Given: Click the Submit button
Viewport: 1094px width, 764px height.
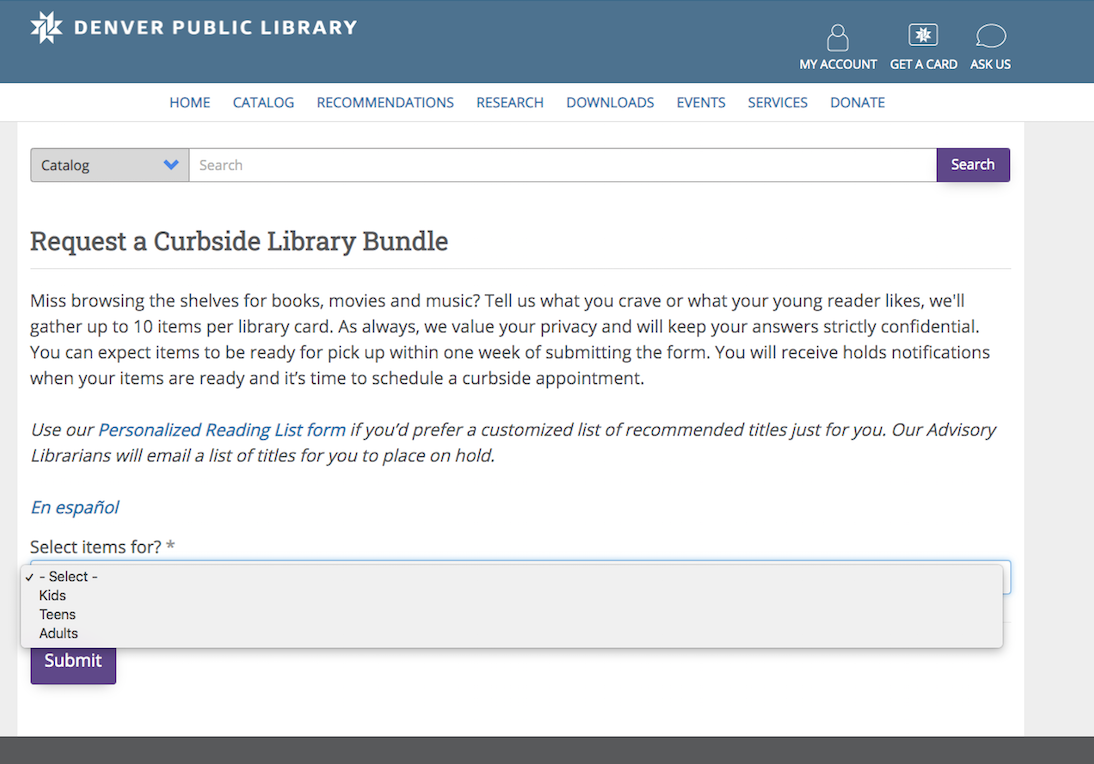Looking at the screenshot, I should point(73,665).
